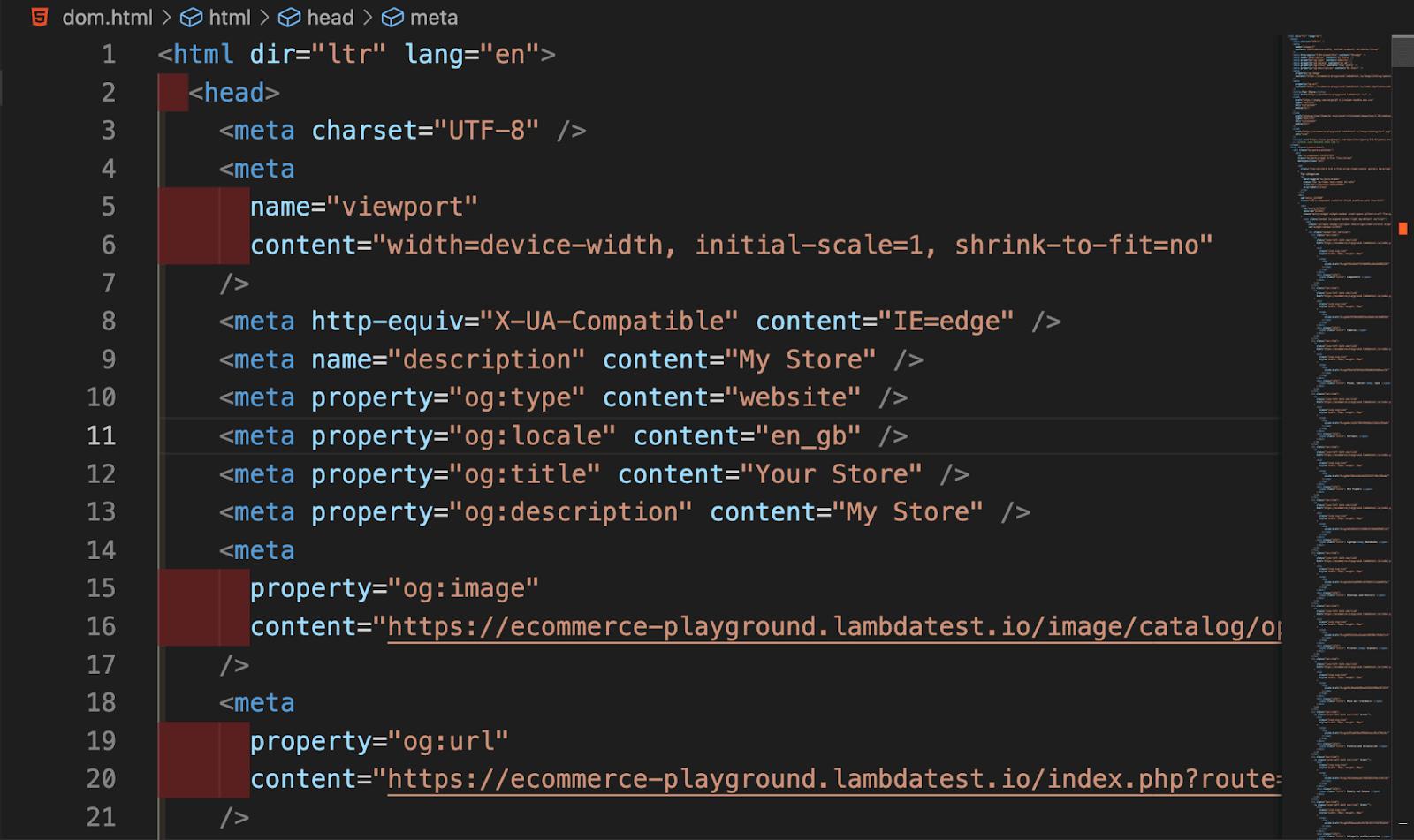Click the orange marker in the overview ruler
Image resolution: width=1414 pixels, height=840 pixels.
point(1403,229)
